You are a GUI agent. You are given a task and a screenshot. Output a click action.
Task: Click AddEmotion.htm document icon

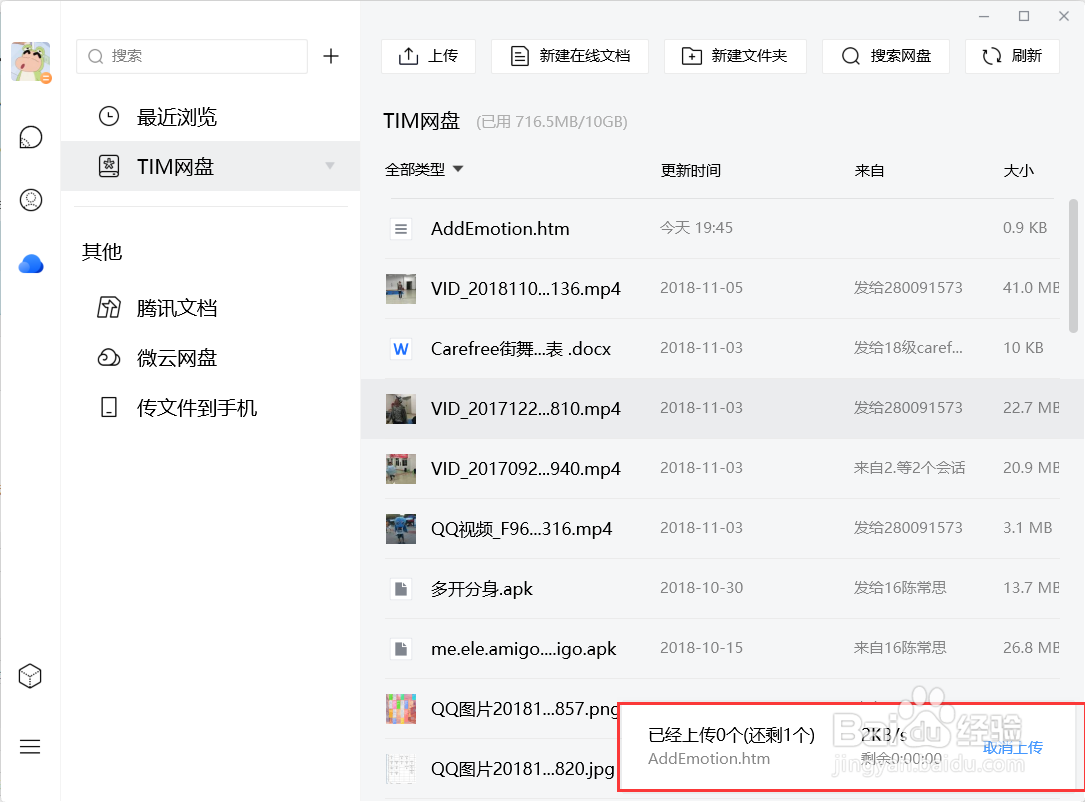[401, 228]
